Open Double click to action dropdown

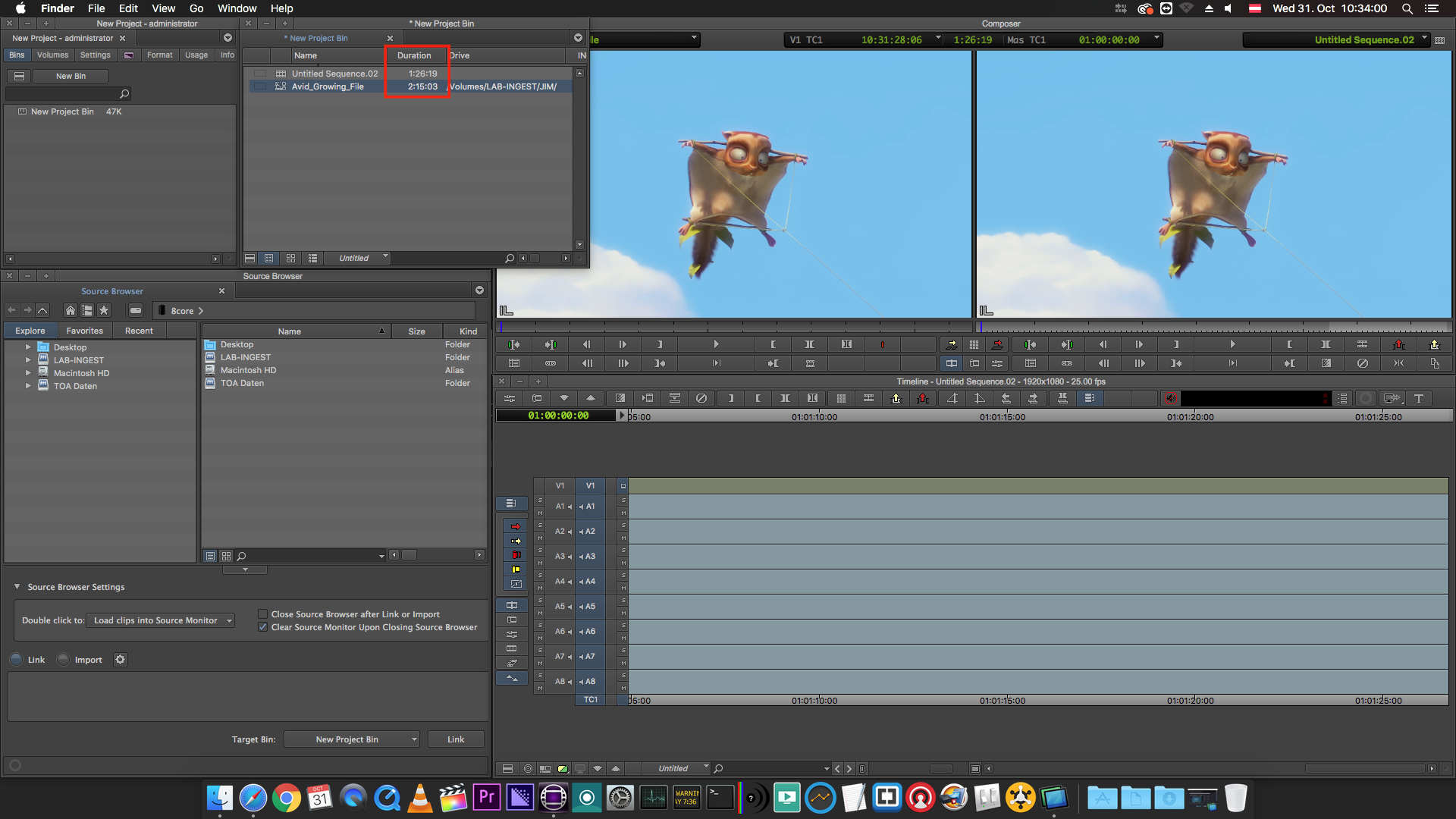coord(160,620)
